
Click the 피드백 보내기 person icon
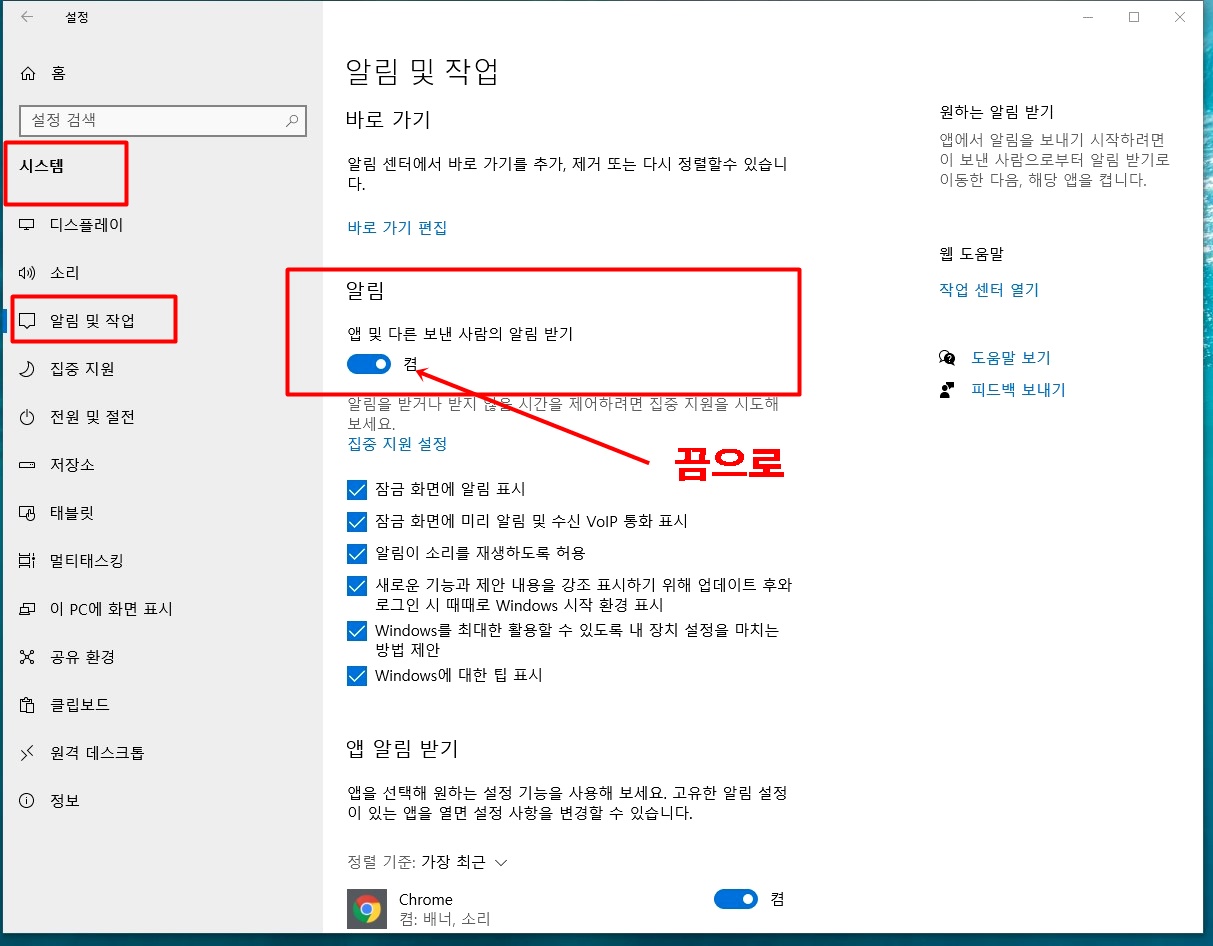[947, 390]
